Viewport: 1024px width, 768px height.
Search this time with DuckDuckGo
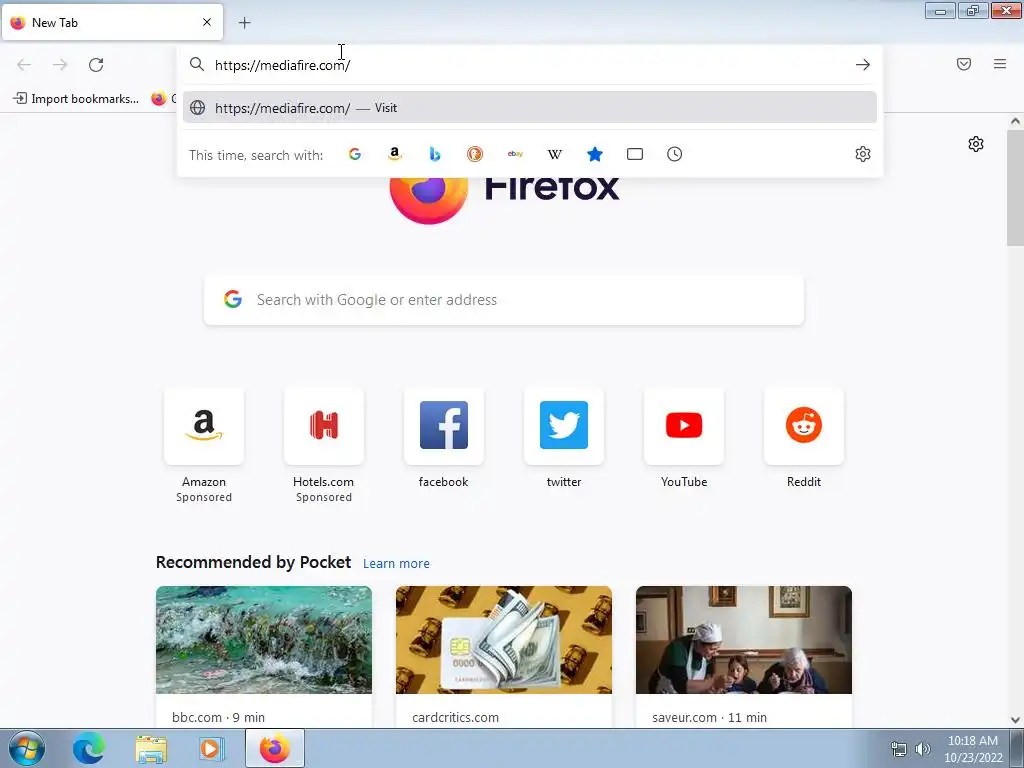(475, 154)
